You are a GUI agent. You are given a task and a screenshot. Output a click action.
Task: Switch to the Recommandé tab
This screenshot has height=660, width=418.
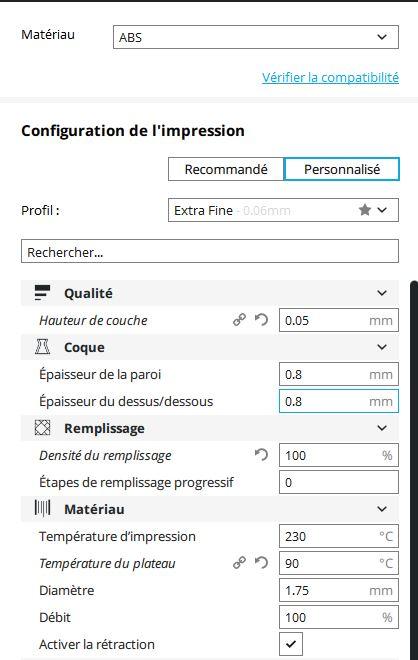point(226,169)
